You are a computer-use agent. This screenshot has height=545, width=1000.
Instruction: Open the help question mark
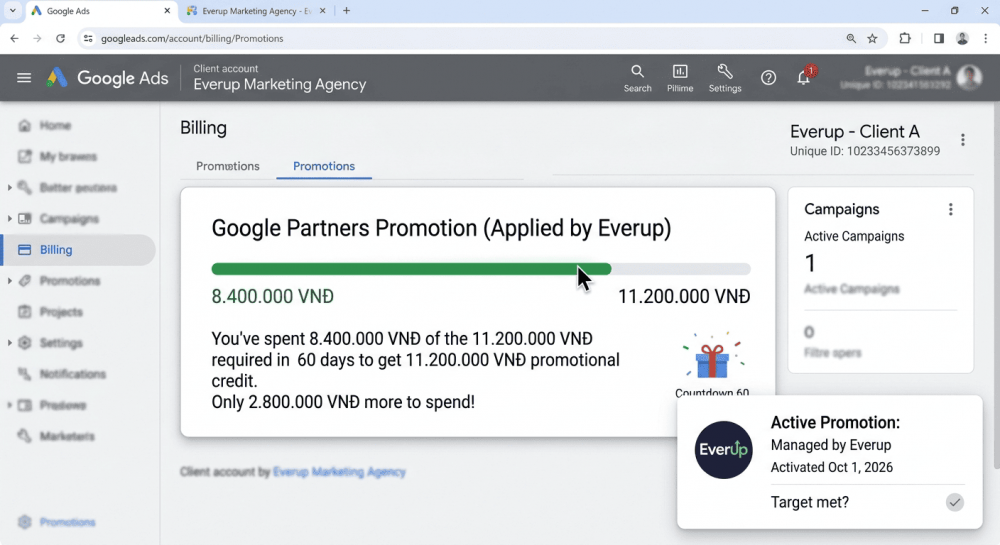(x=768, y=78)
